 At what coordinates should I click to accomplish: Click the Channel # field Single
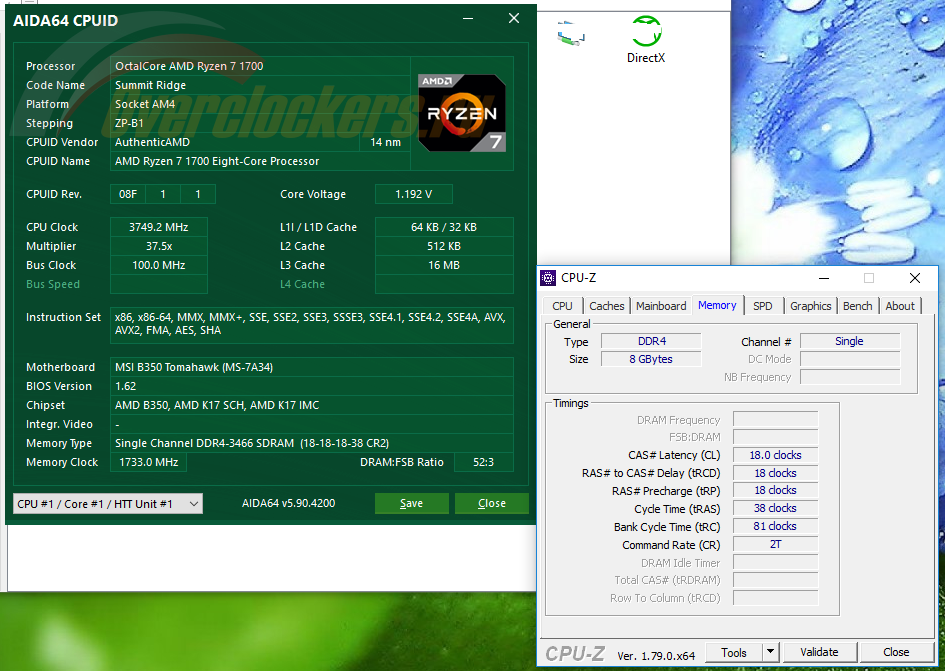point(850,341)
